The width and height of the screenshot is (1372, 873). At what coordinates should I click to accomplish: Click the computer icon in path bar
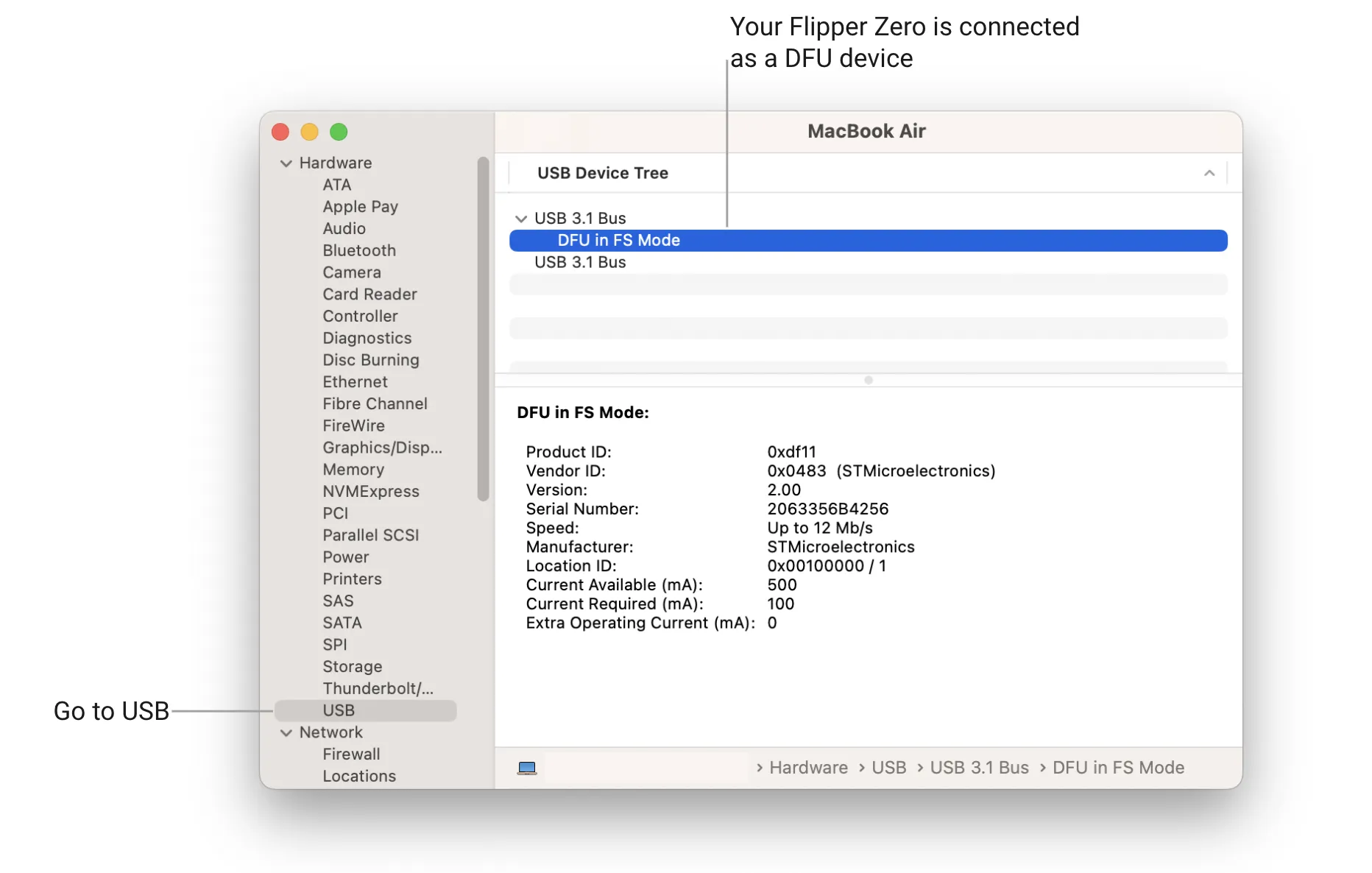(x=527, y=768)
